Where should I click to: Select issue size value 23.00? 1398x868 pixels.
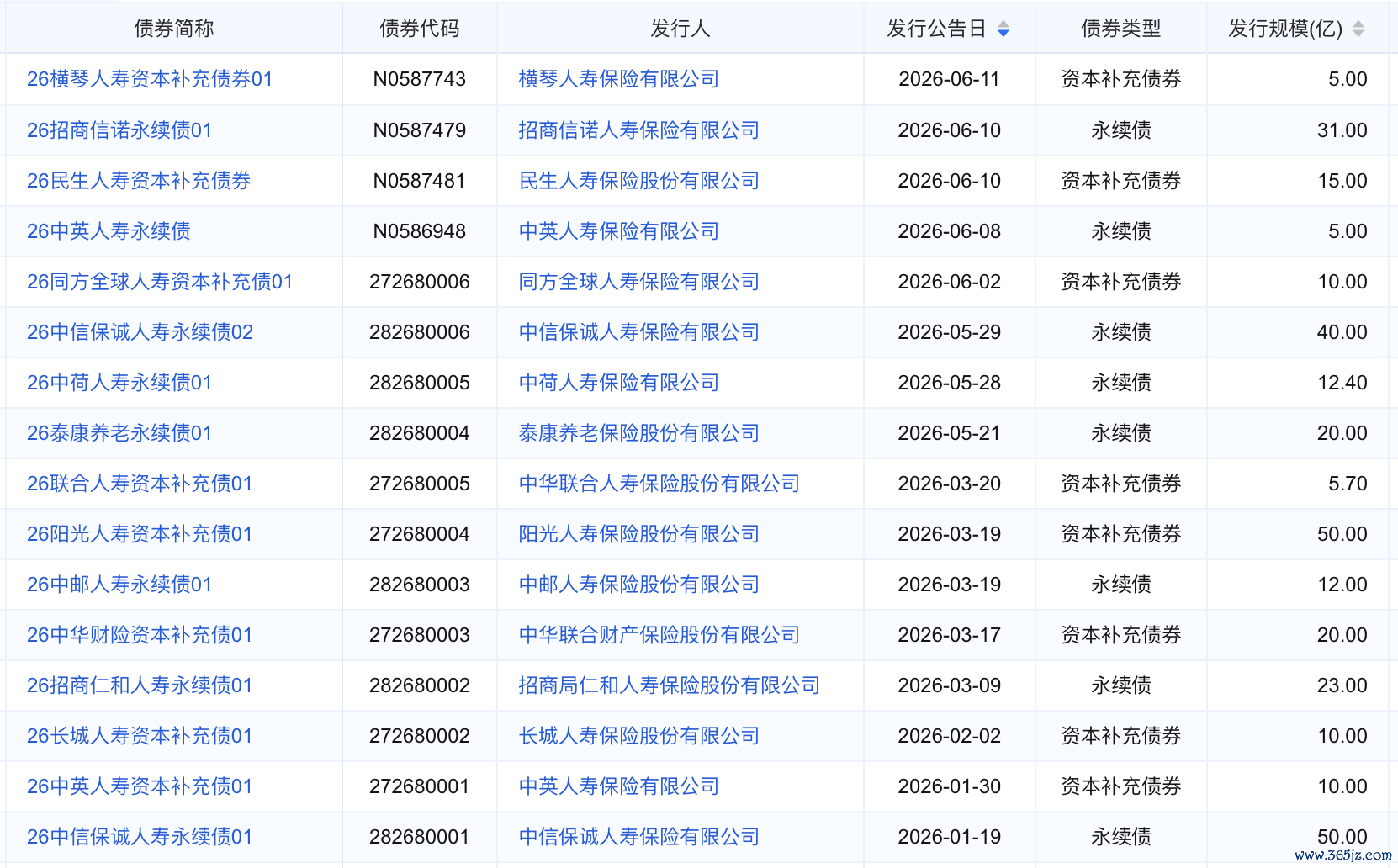[x=1342, y=685]
